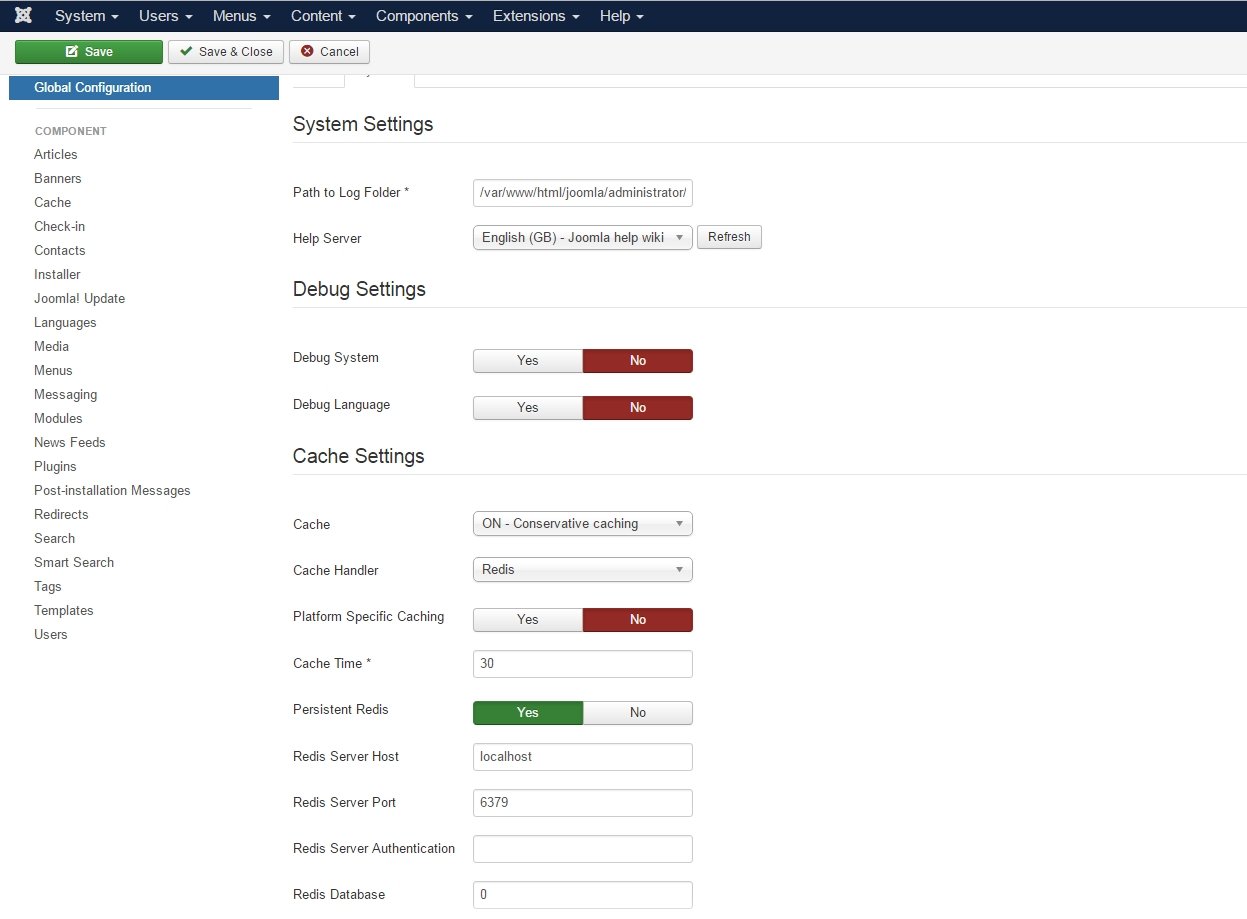Expand the Help Server dropdown
Viewport: 1247px width, 919px height.
[582, 238]
